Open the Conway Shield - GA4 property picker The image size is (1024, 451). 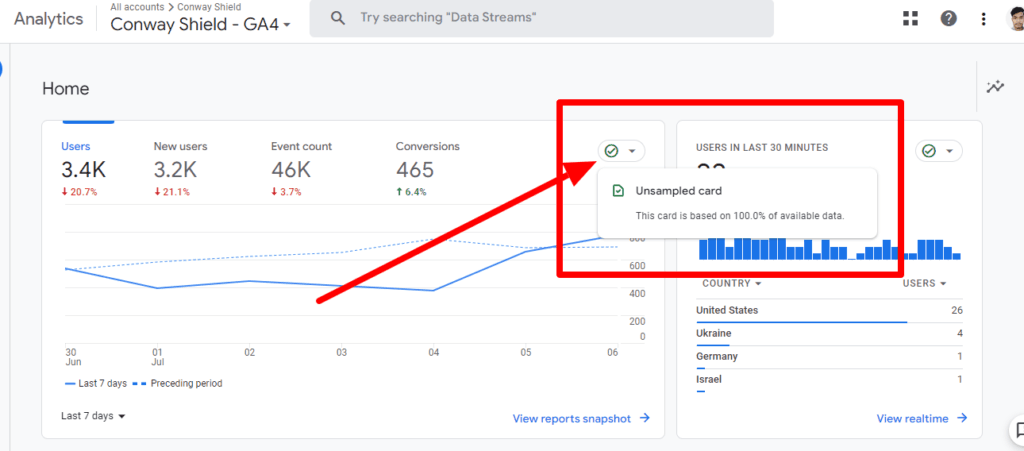tap(200, 24)
